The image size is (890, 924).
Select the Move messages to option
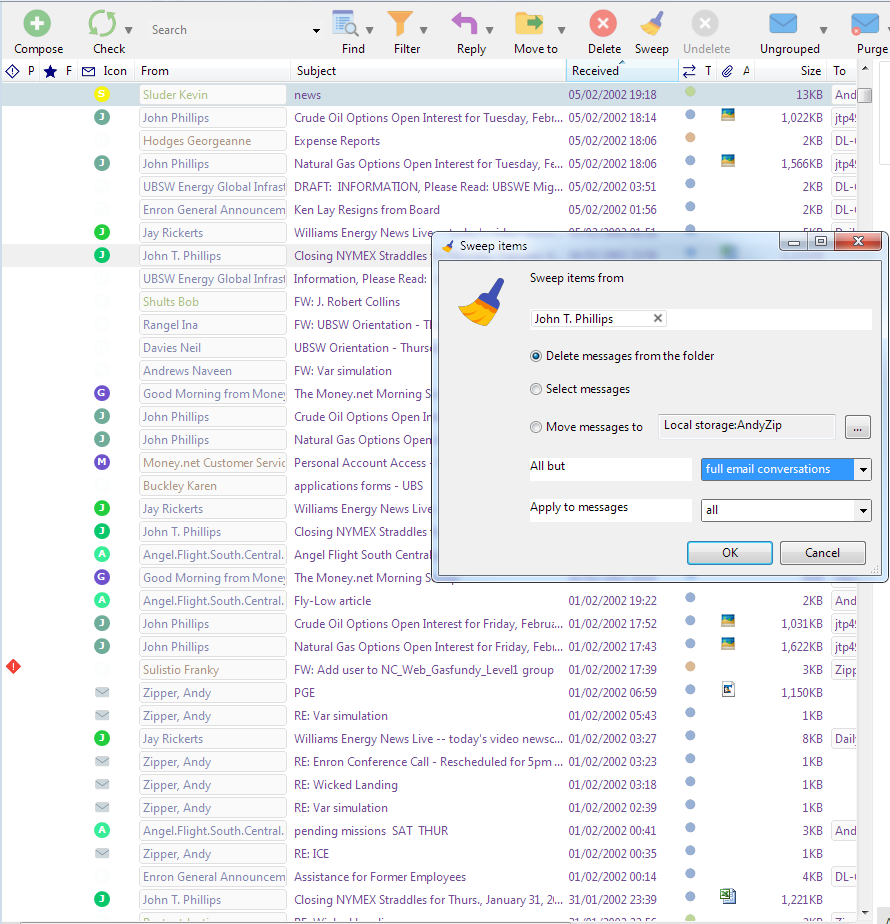537,427
